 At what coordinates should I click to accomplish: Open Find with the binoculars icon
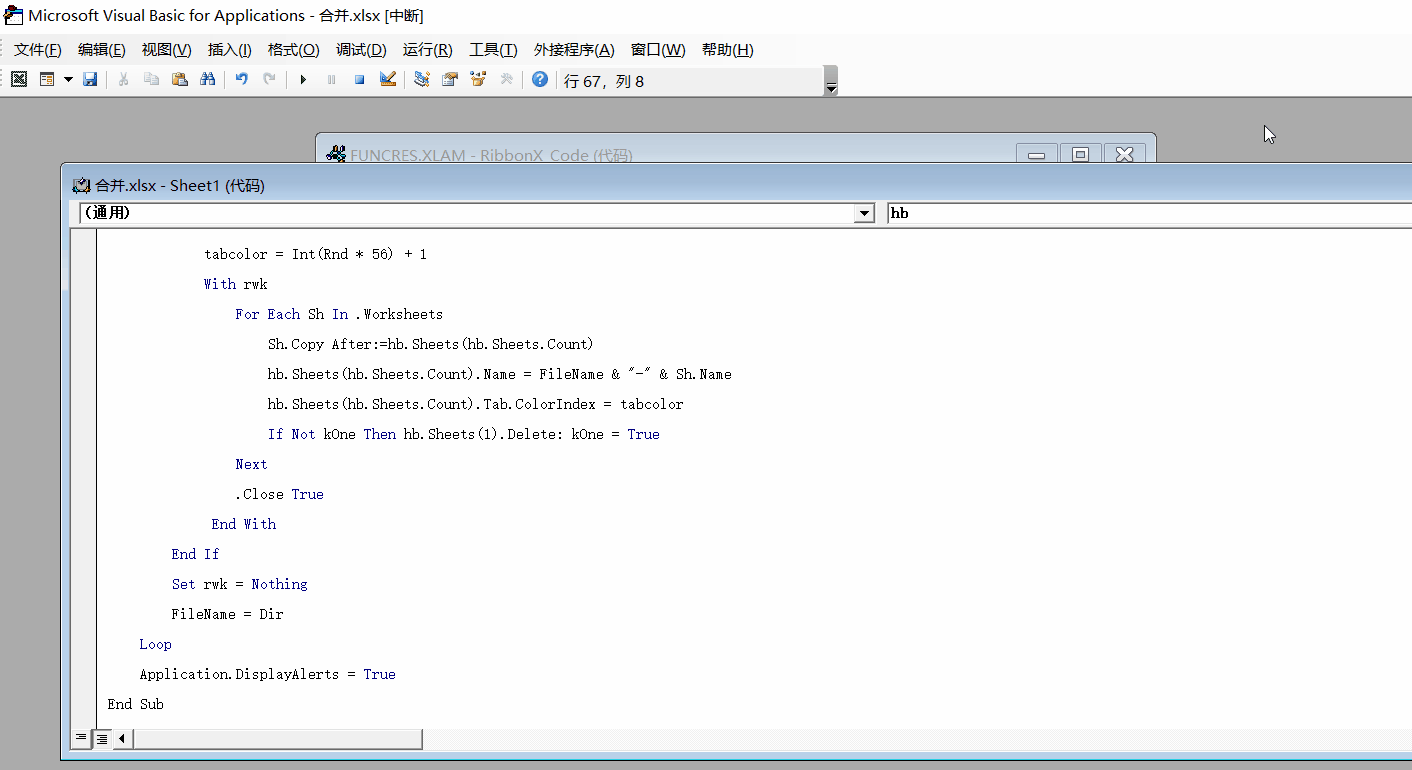point(208,79)
